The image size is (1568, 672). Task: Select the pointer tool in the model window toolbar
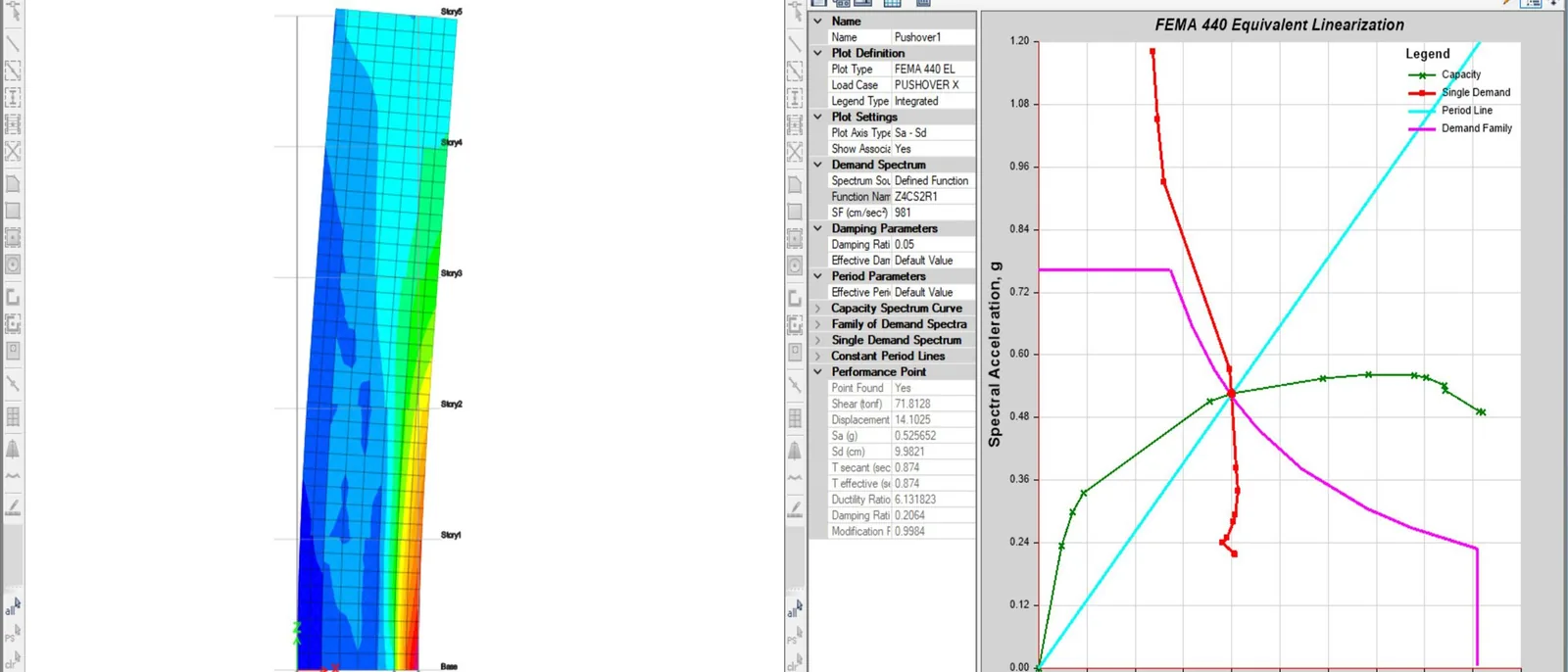coord(13,13)
